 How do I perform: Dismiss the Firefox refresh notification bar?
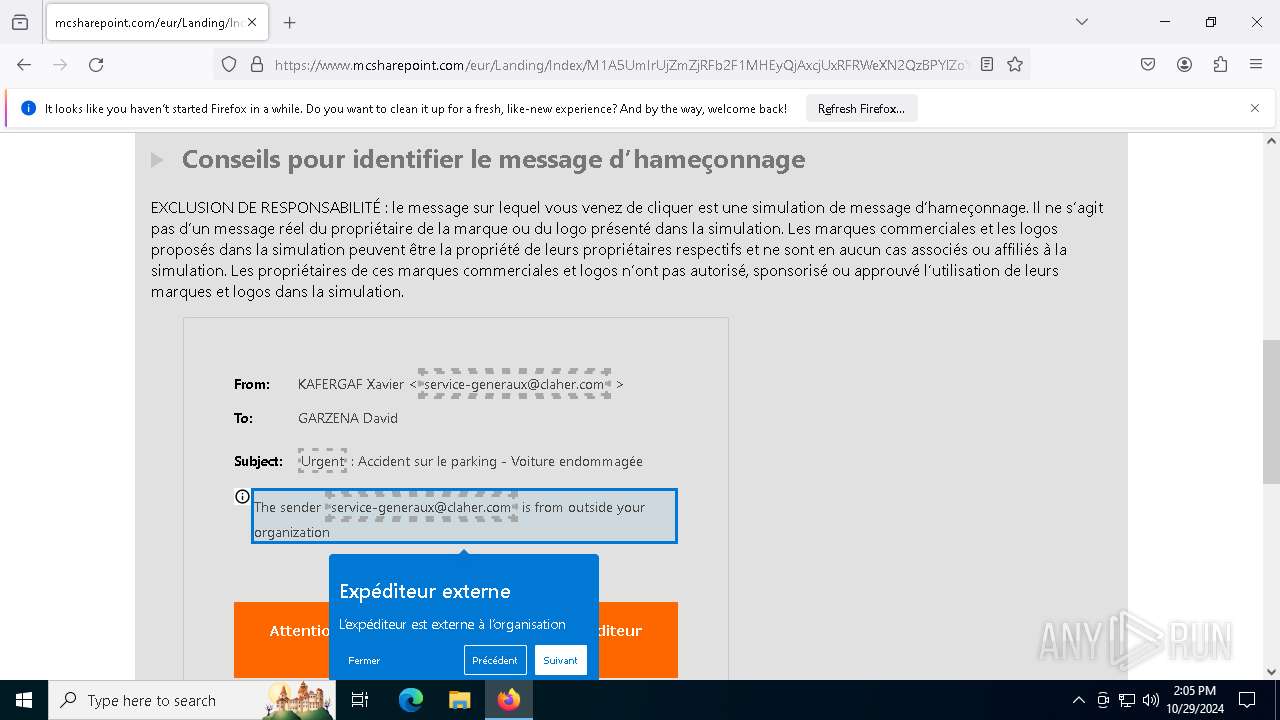coord(1255,108)
